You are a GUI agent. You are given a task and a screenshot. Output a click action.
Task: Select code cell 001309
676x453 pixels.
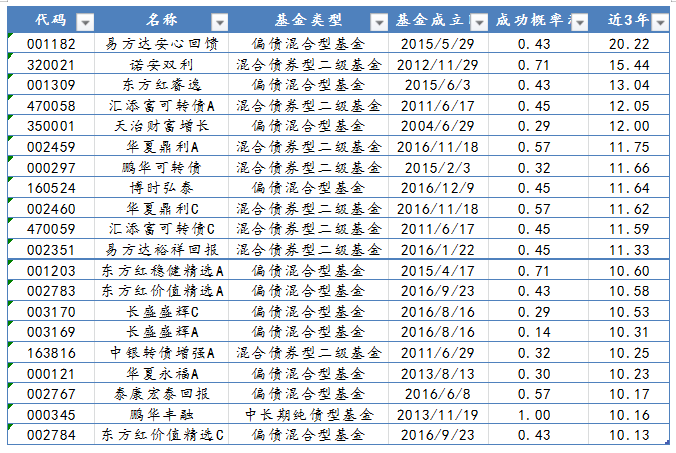(51, 85)
